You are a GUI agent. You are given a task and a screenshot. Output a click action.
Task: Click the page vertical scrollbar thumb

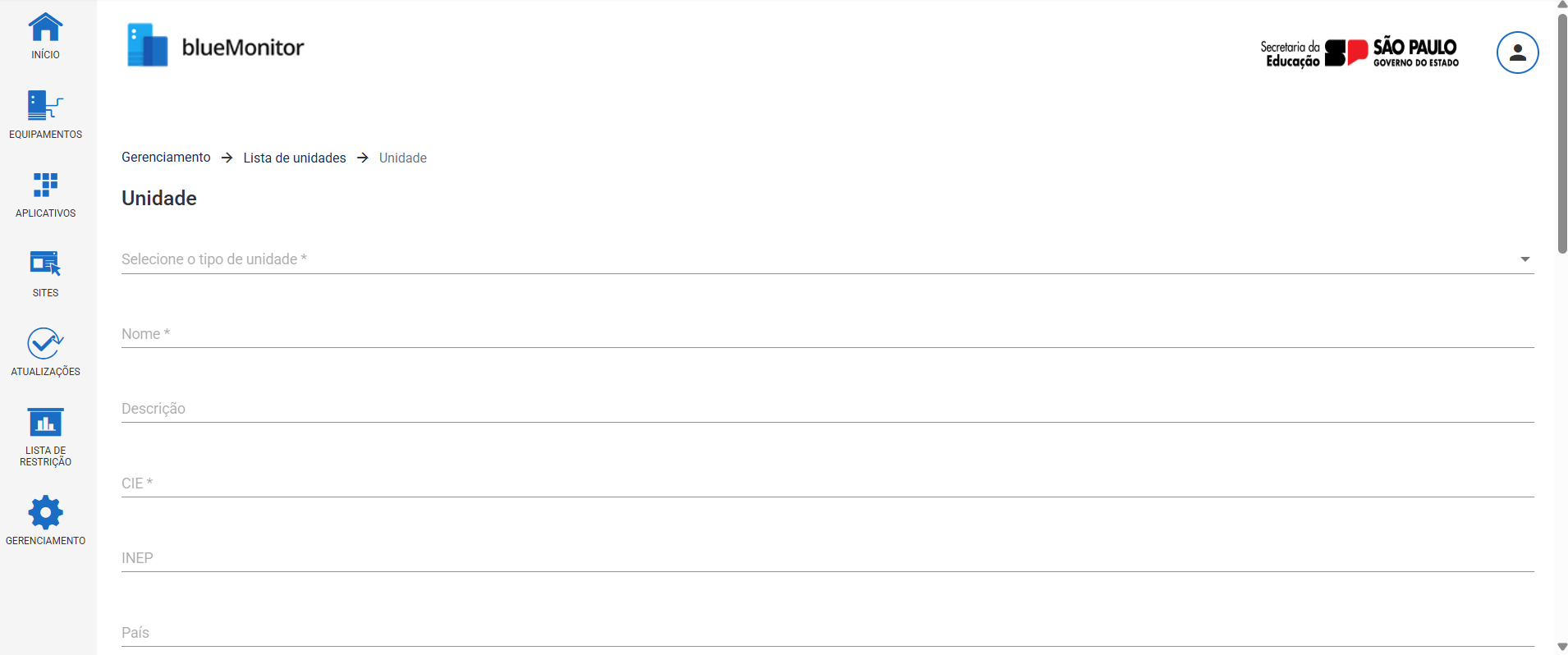tap(1562, 131)
